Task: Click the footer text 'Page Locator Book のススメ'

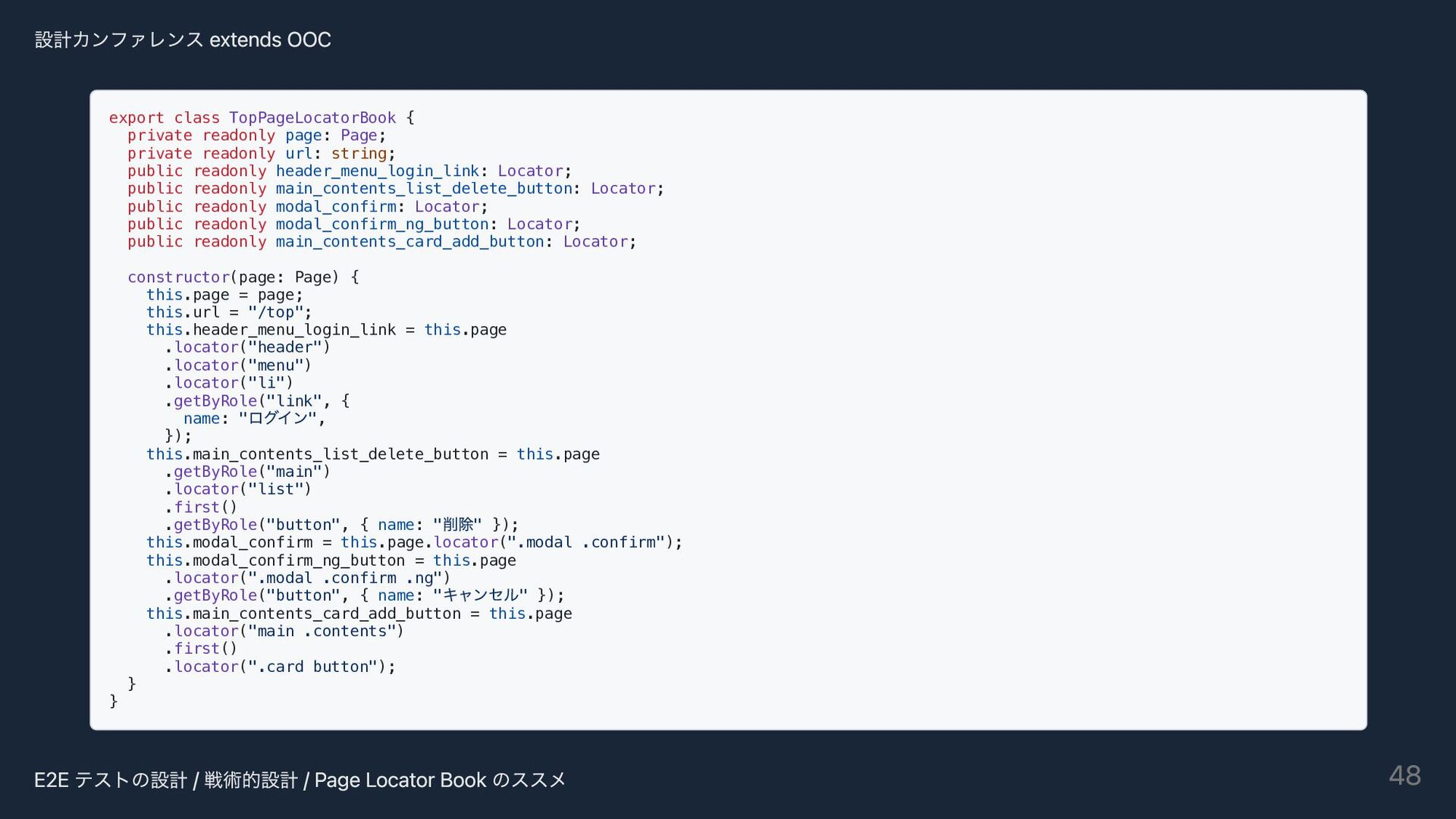Action: pos(440,780)
